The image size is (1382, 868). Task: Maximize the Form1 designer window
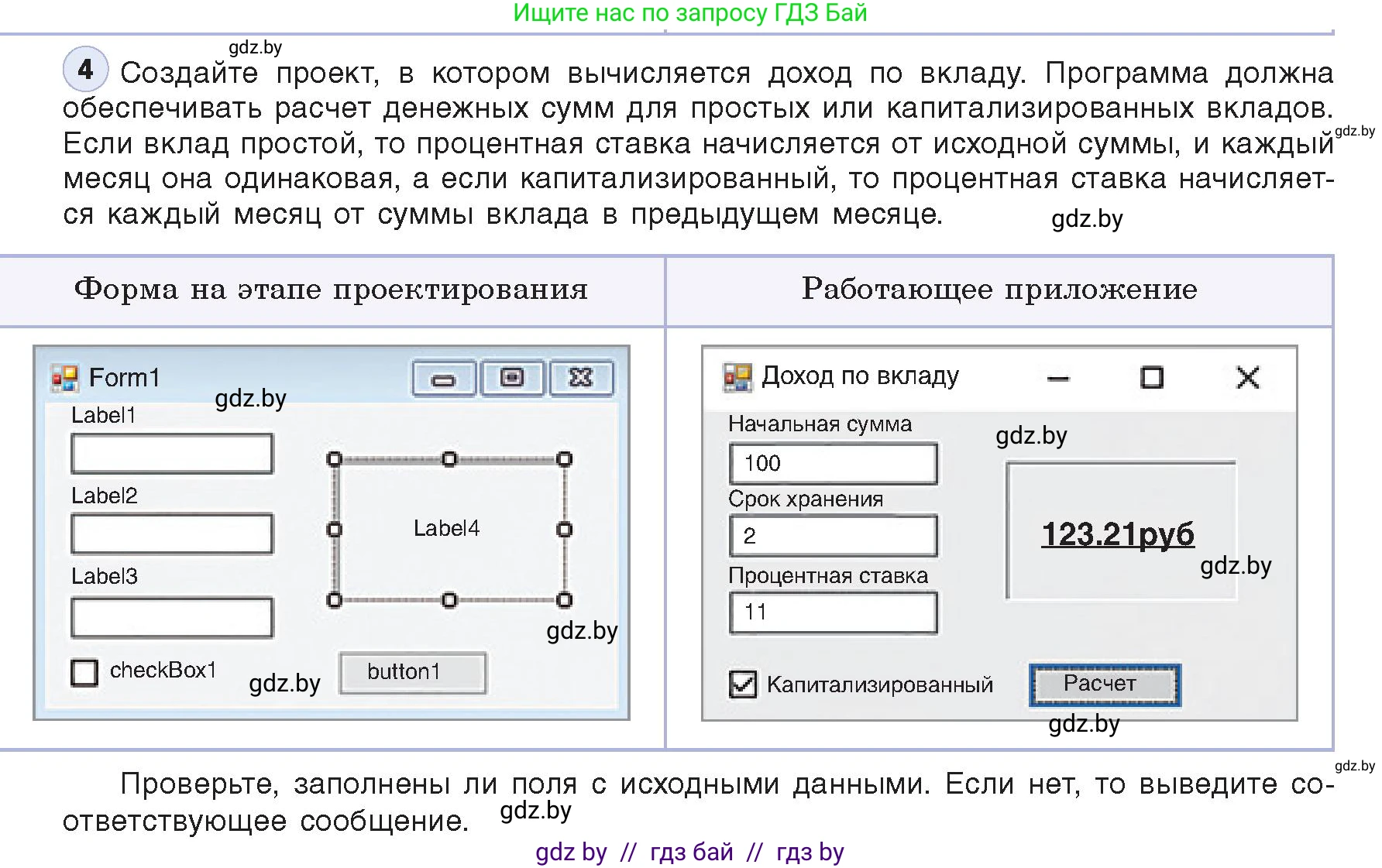pyautogui.click(x=512, y=378)
